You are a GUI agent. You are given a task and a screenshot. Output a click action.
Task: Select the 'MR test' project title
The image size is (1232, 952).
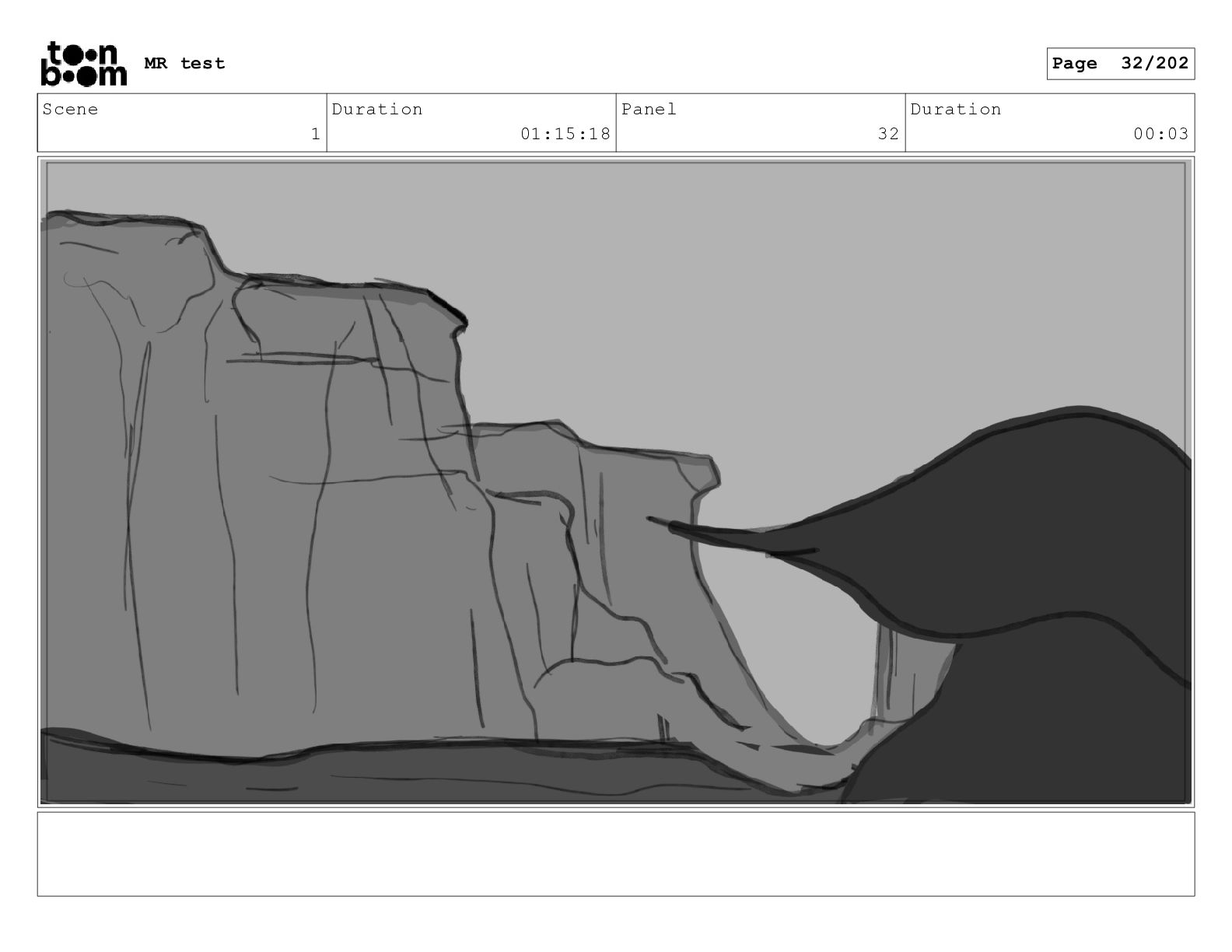[x=185, y=64]
